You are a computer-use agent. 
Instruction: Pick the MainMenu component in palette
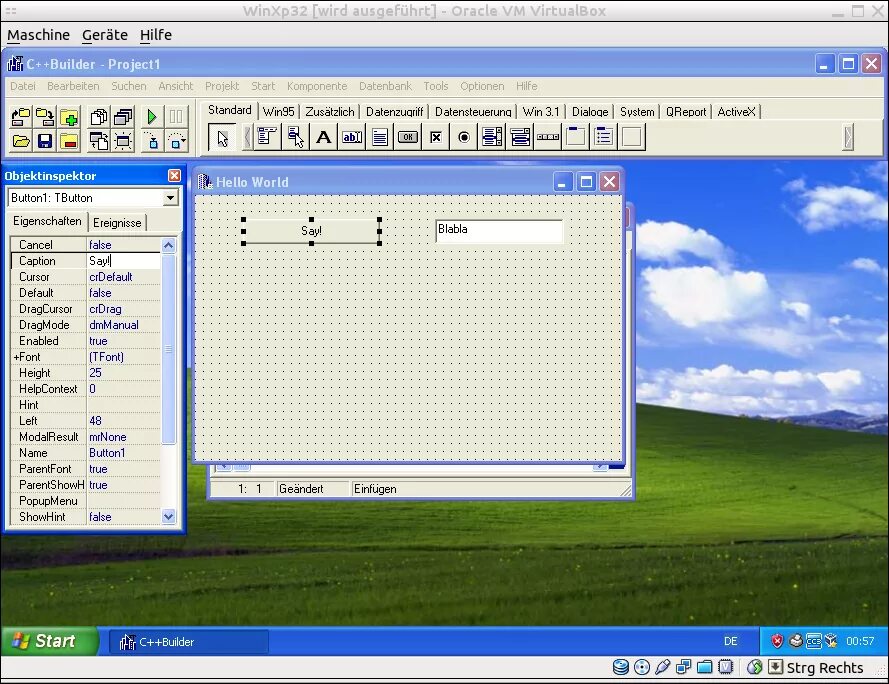[x=266, y=137]
